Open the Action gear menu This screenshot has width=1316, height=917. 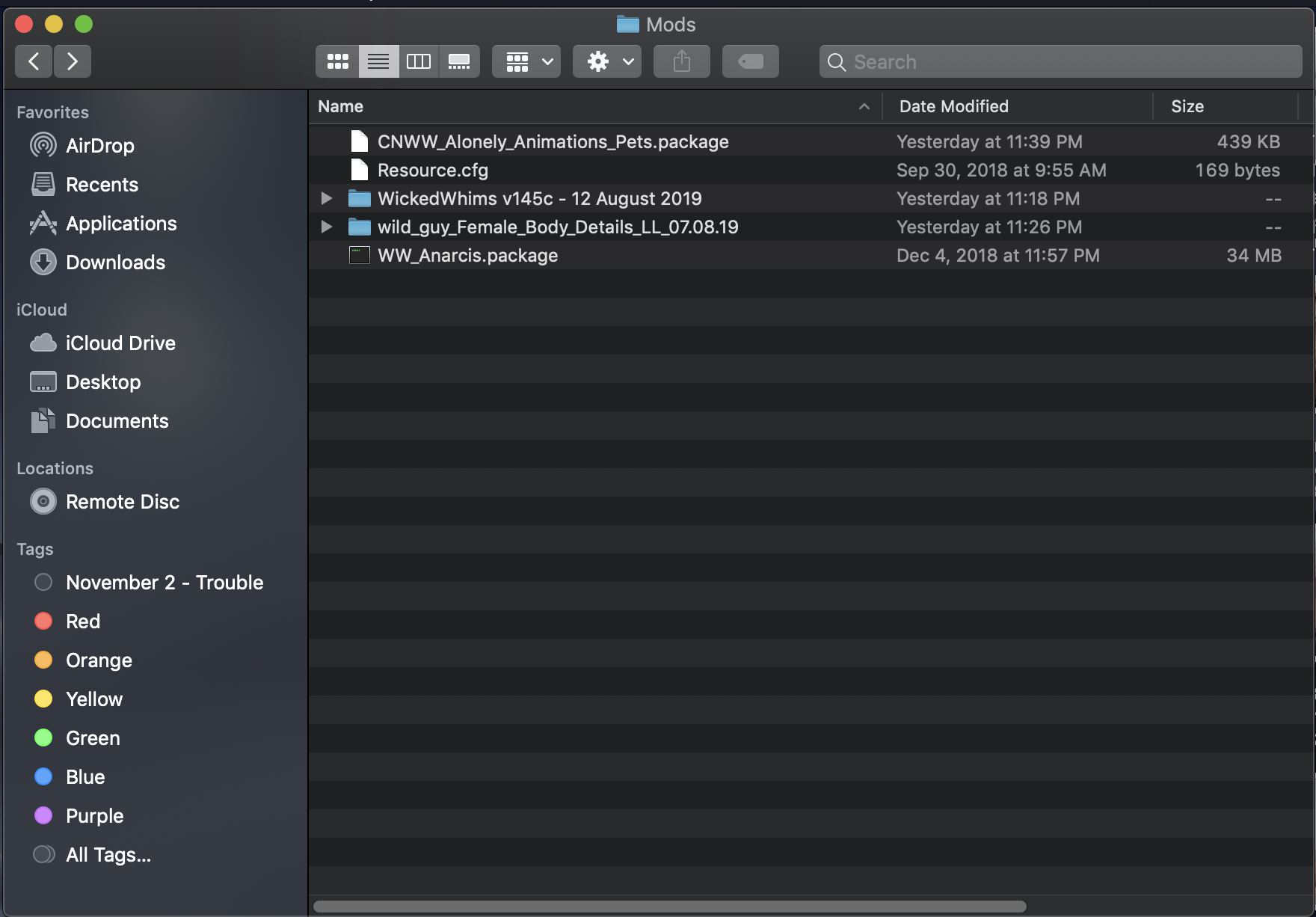point(607,61)
